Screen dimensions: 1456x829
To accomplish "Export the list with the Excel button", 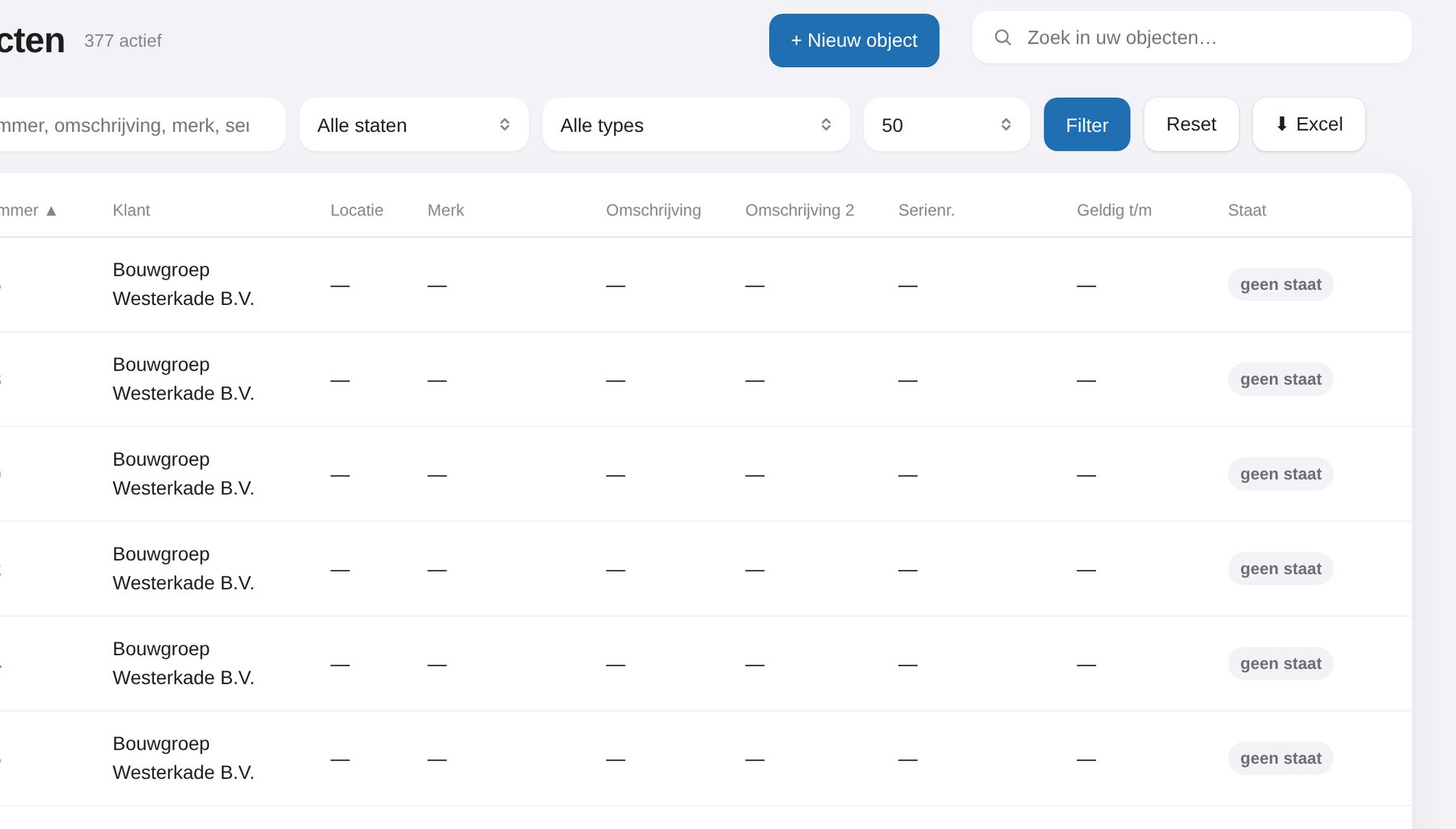I will pyautogui.click(x=1309, y=125).
